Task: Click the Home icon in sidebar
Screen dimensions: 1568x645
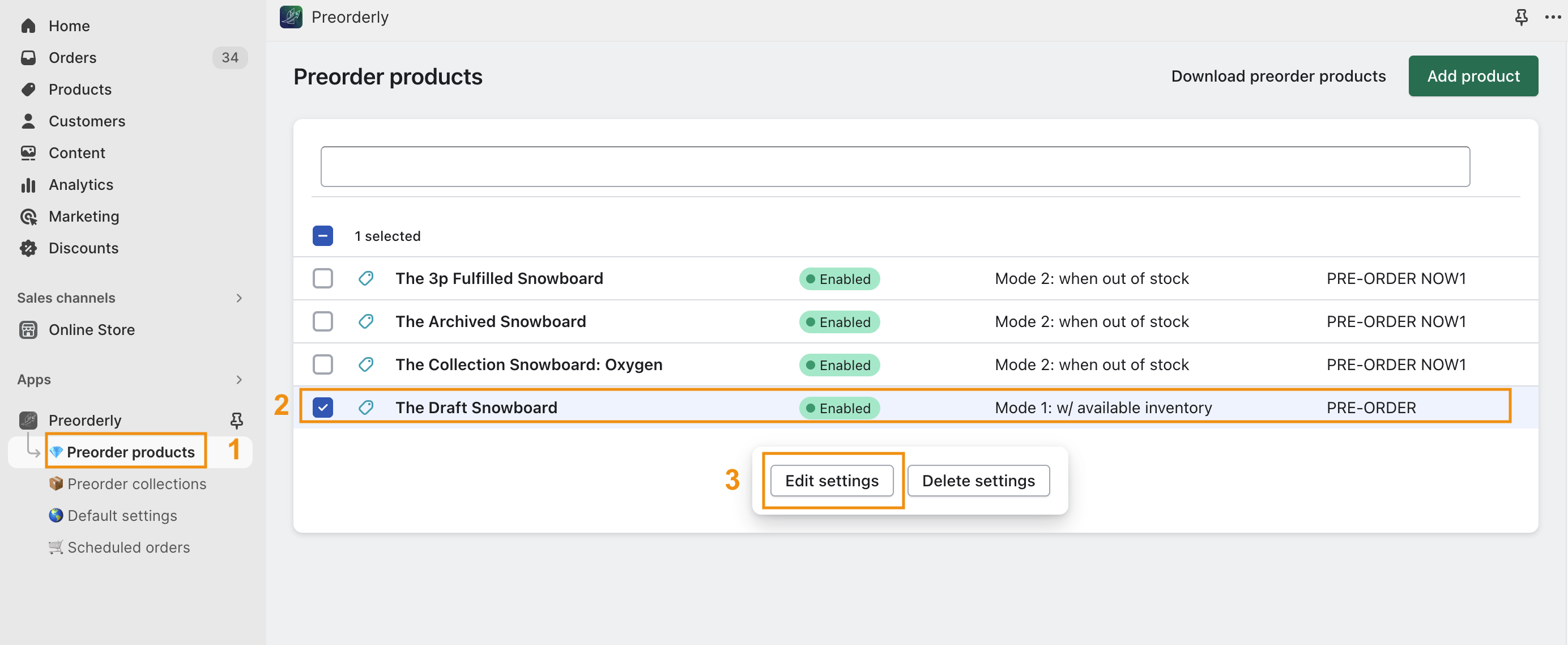Action: click(x=28, y=26)
